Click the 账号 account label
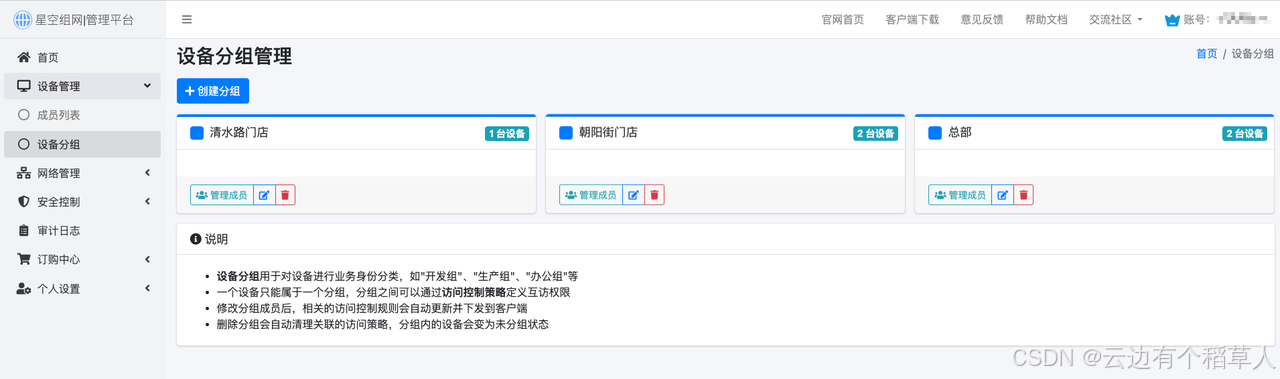 [1198, 19]
